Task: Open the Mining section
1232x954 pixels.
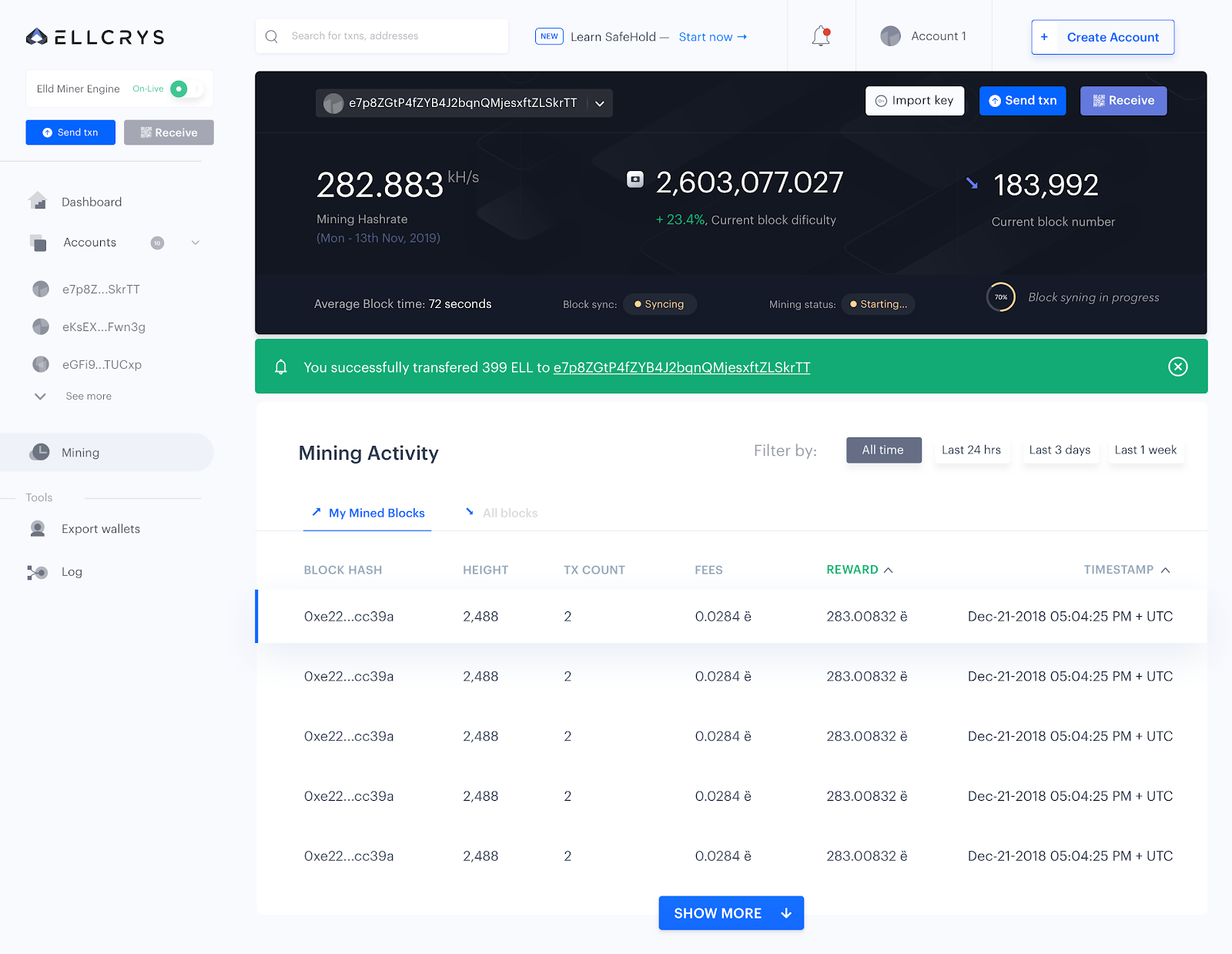Action: pos(81,452)
